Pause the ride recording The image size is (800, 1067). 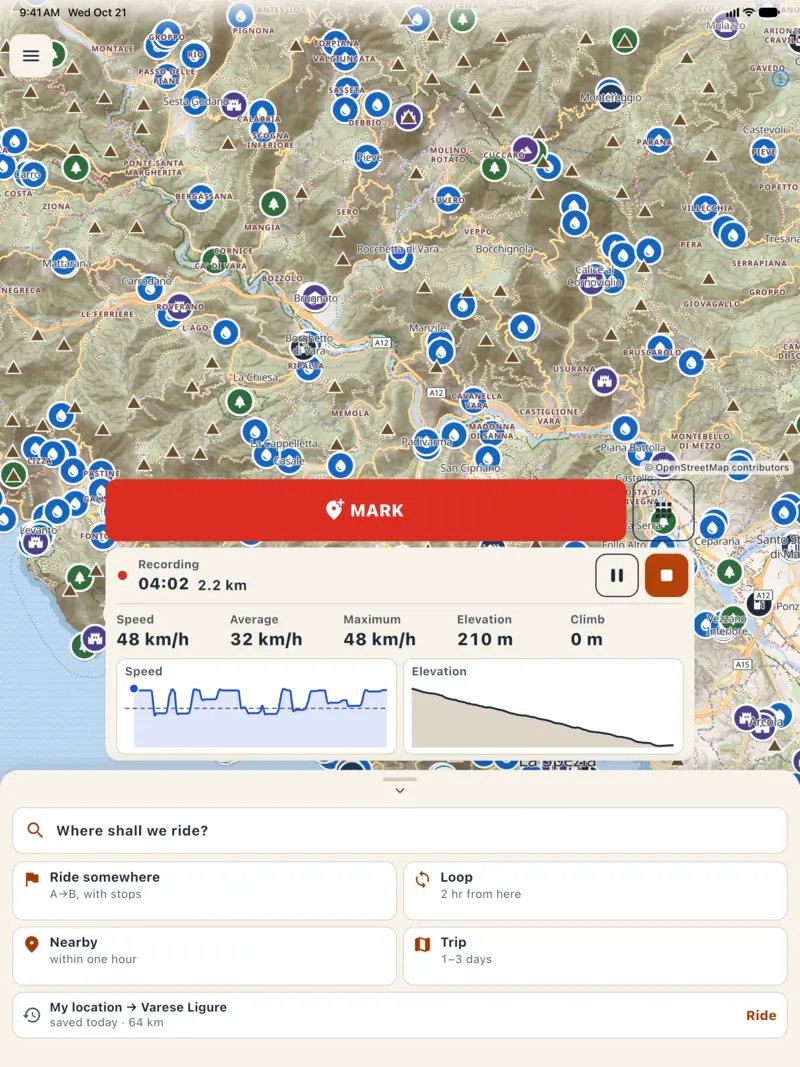tap(616, 576)
